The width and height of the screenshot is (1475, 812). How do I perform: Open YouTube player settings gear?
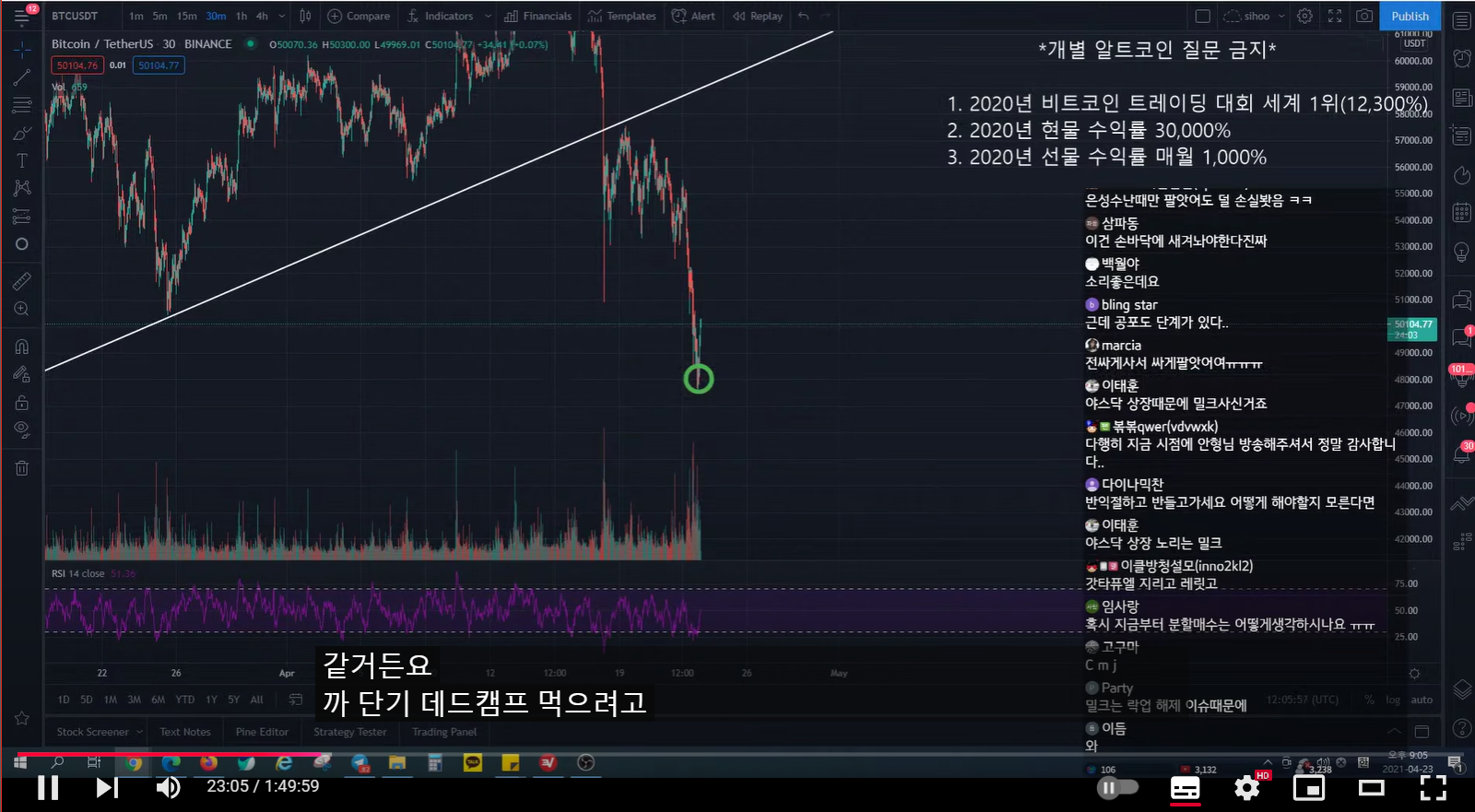click(x=1247, y=787)
